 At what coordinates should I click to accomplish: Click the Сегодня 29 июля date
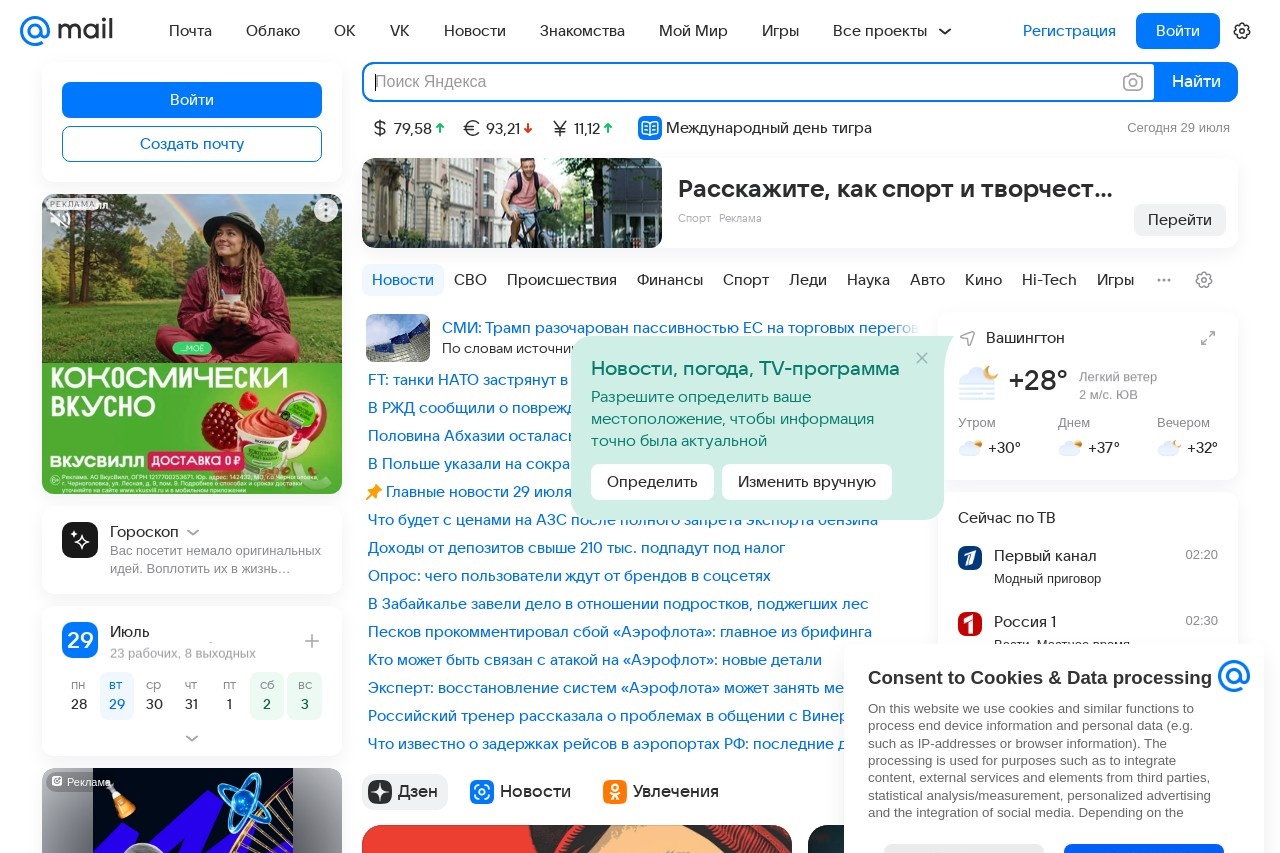(1178, 128)
